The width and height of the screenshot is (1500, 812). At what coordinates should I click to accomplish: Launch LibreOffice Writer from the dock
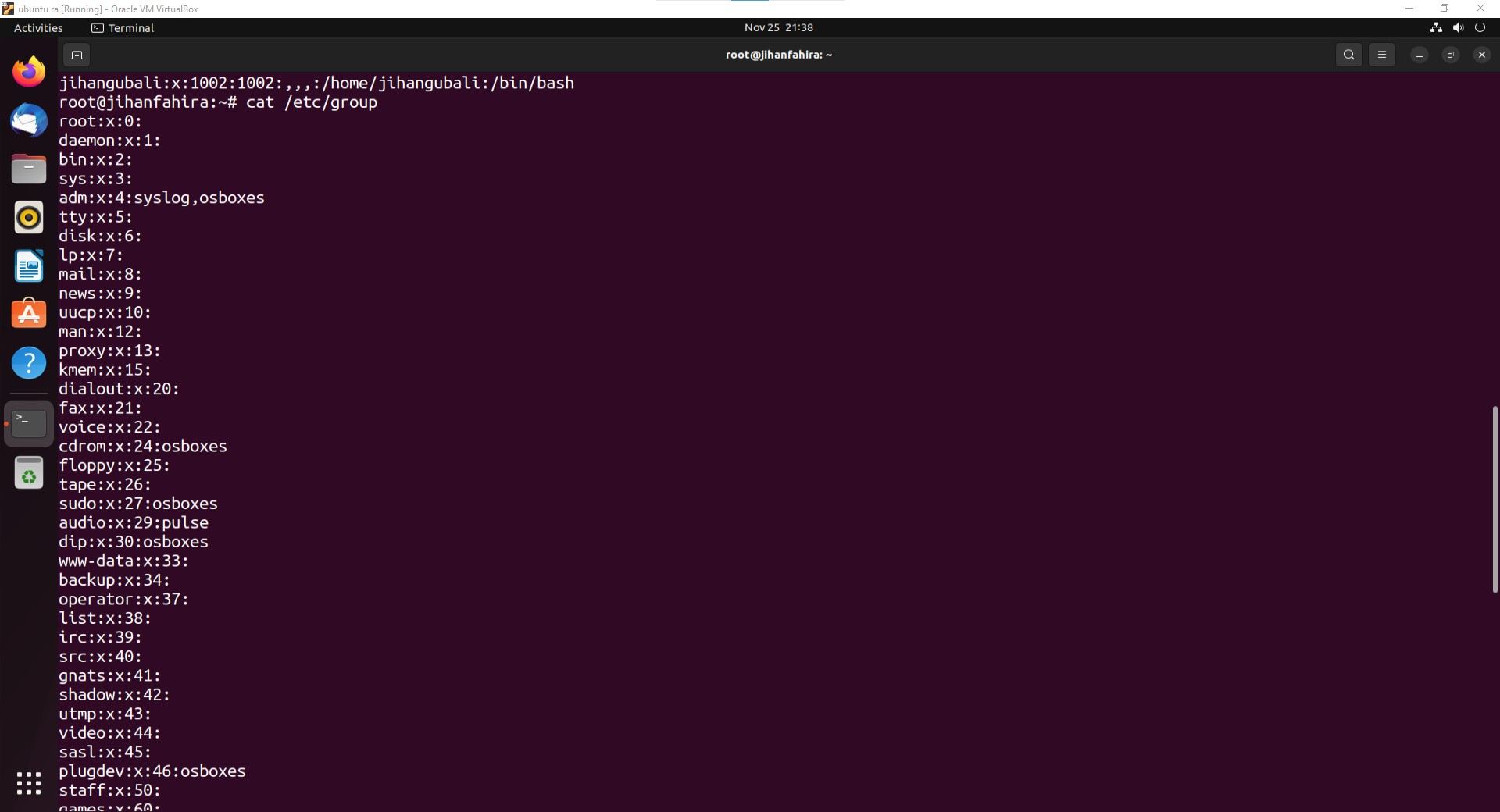pos(29,266)
